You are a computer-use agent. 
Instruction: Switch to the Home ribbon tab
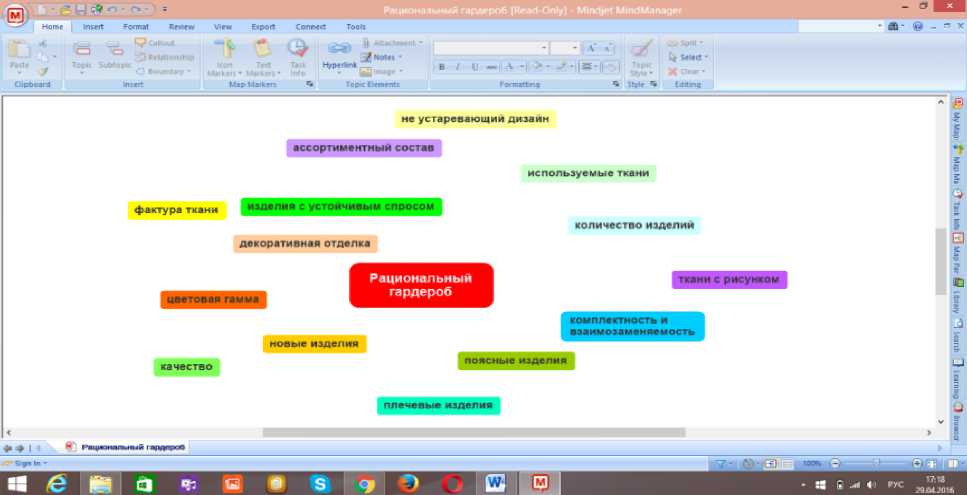click(x=52, y=27)
